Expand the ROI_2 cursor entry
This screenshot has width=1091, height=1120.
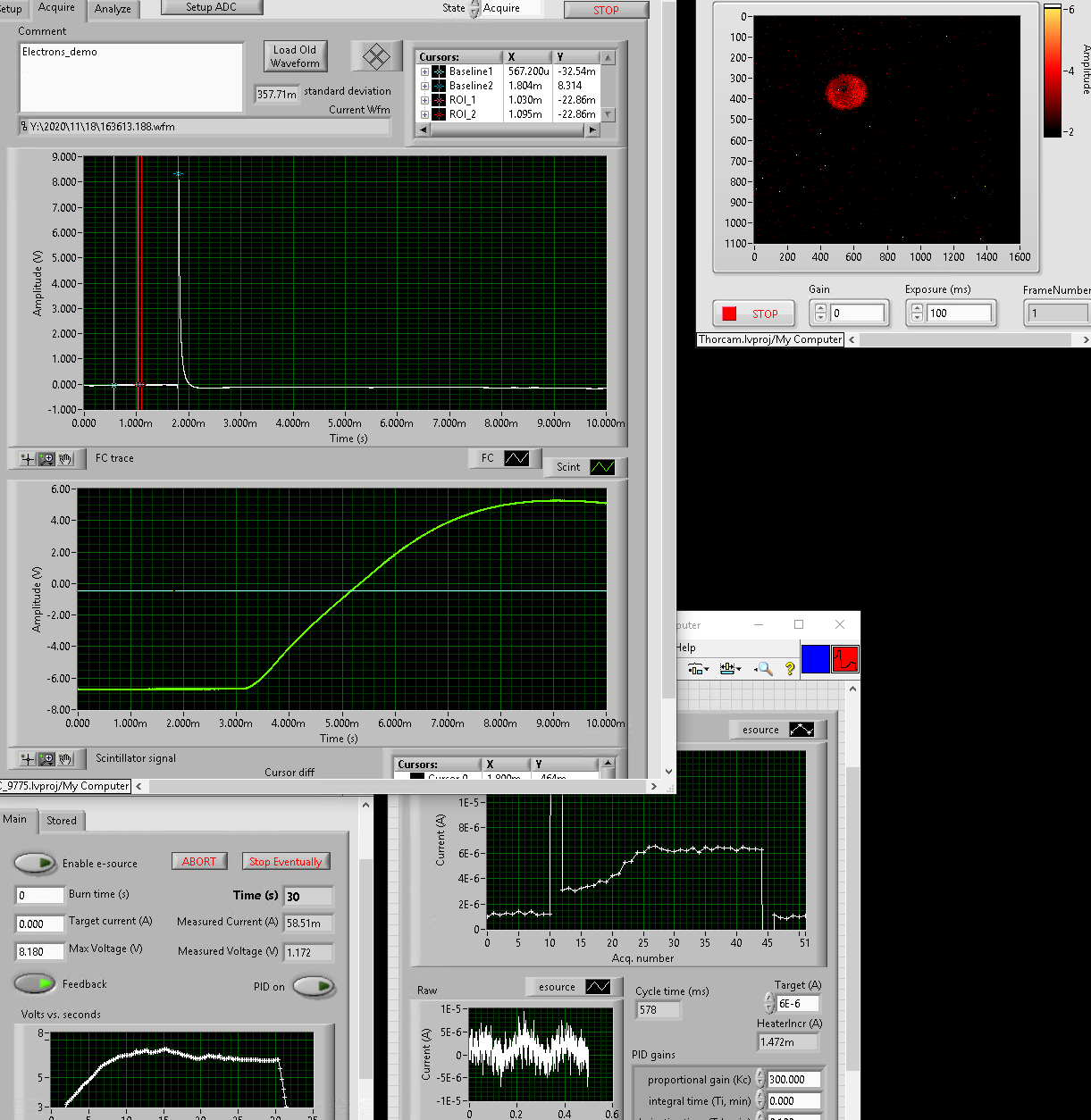425,114
